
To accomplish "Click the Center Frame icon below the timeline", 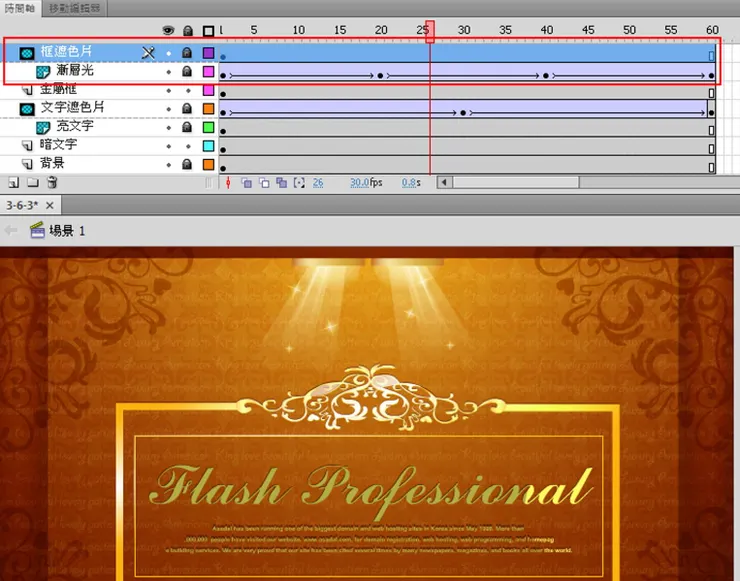I will click(x=228, y=183).
